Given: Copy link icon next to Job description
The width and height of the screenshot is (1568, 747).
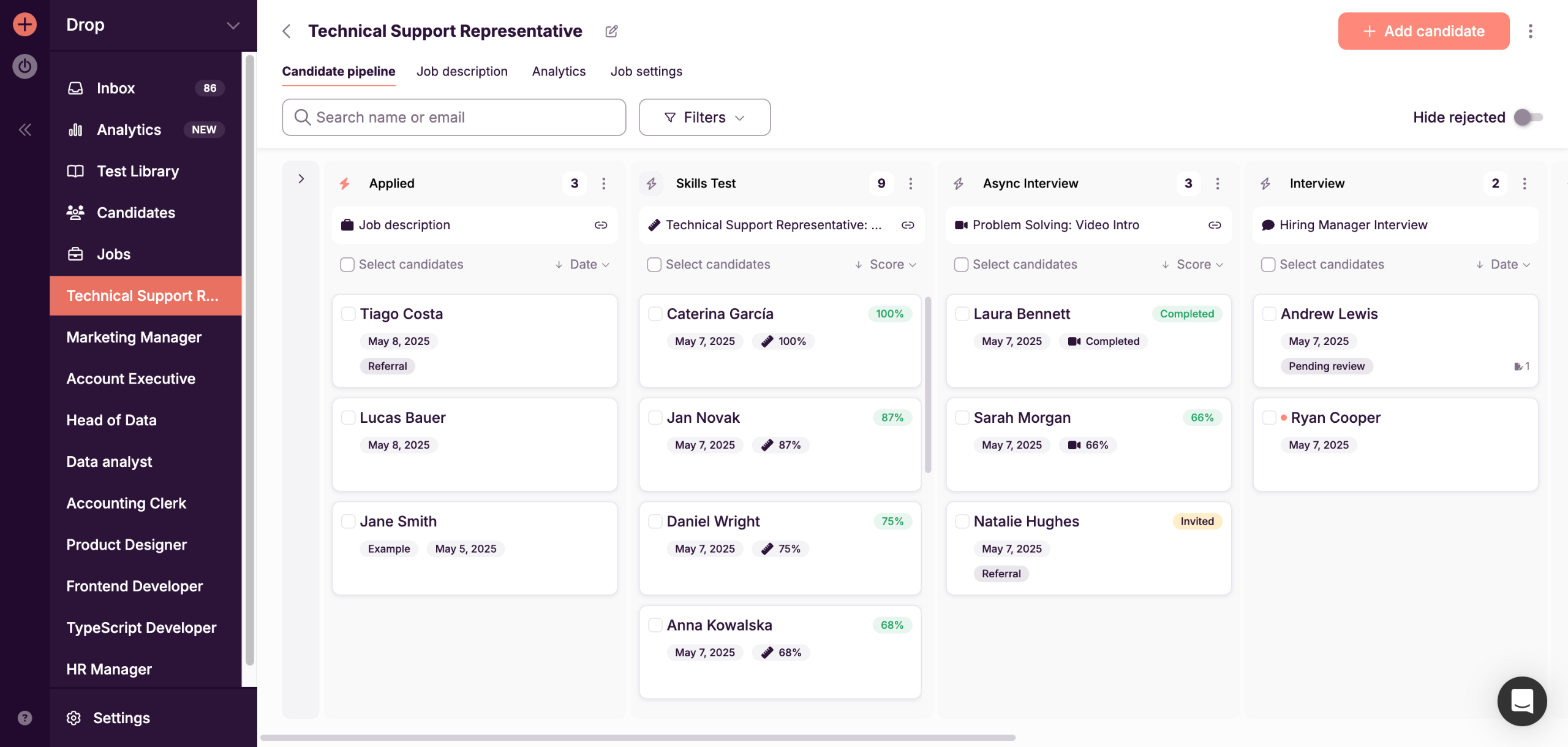Looking at the screenshot, I should (600, 225).
